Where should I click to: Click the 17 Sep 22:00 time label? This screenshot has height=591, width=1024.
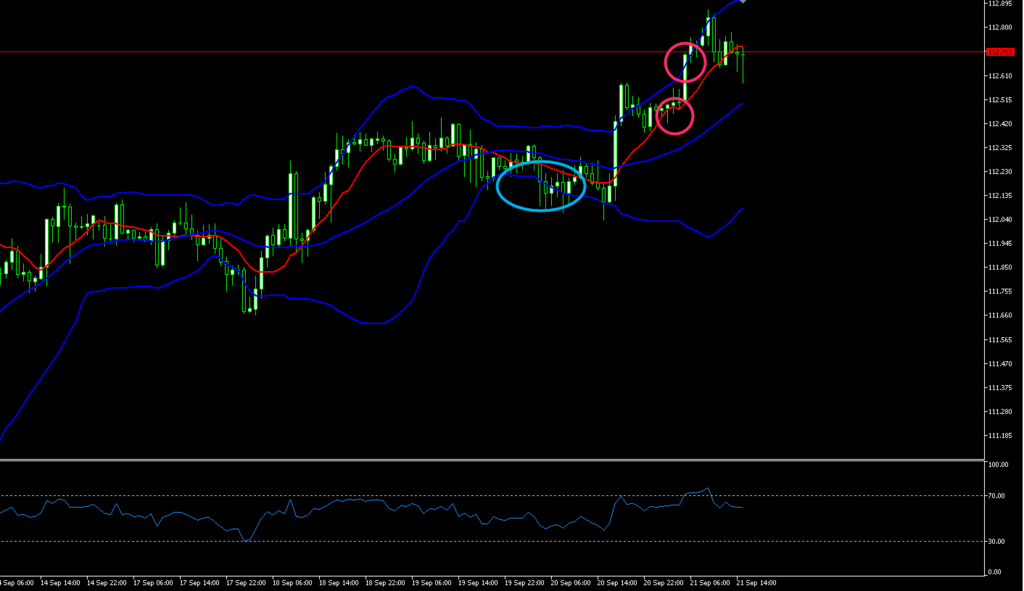point(246,583)
